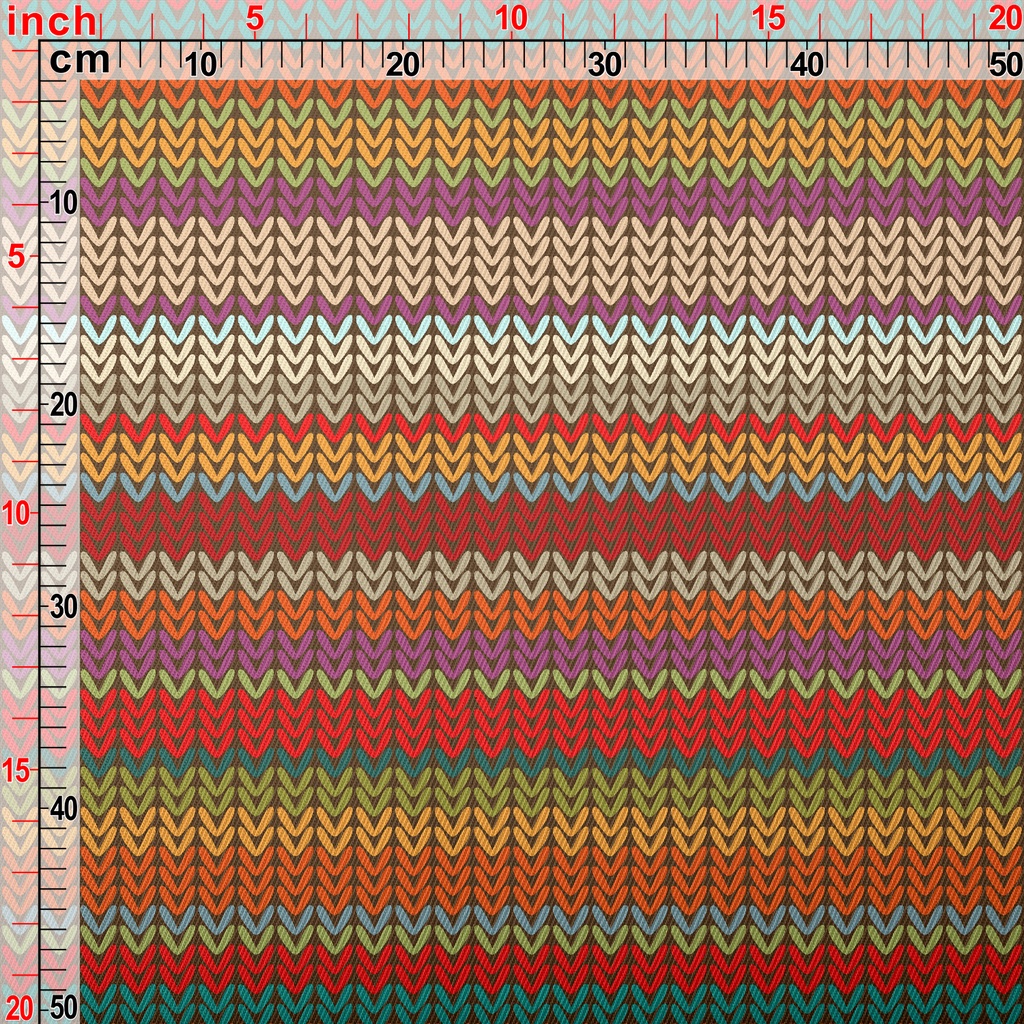
Task: Click the red "inch" unit label
Action: (52, 21)
